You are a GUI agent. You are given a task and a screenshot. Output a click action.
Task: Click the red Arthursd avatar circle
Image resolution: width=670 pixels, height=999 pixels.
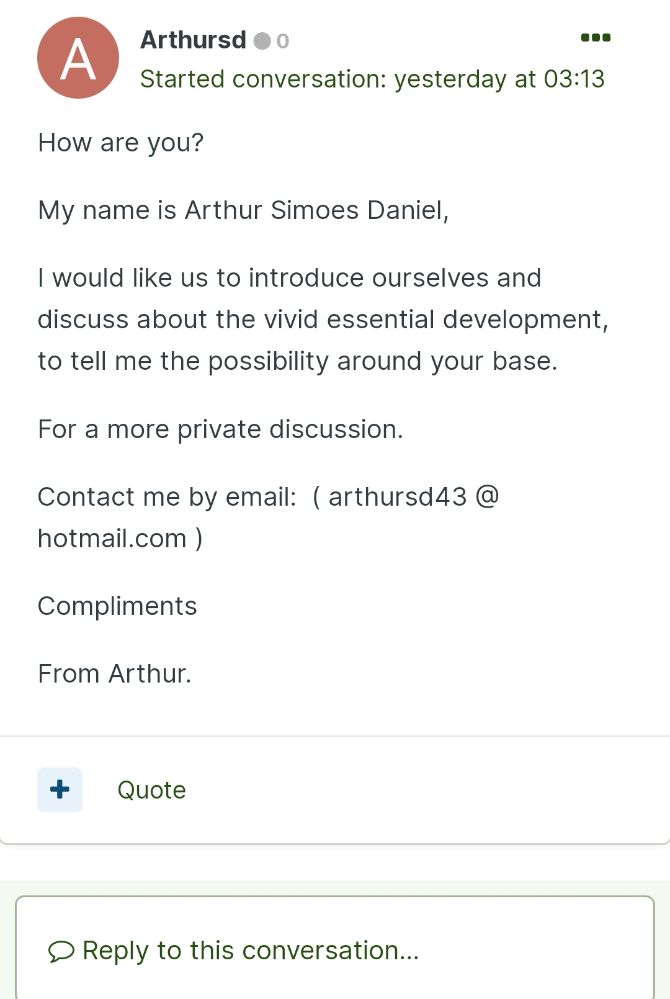point(78,58)
